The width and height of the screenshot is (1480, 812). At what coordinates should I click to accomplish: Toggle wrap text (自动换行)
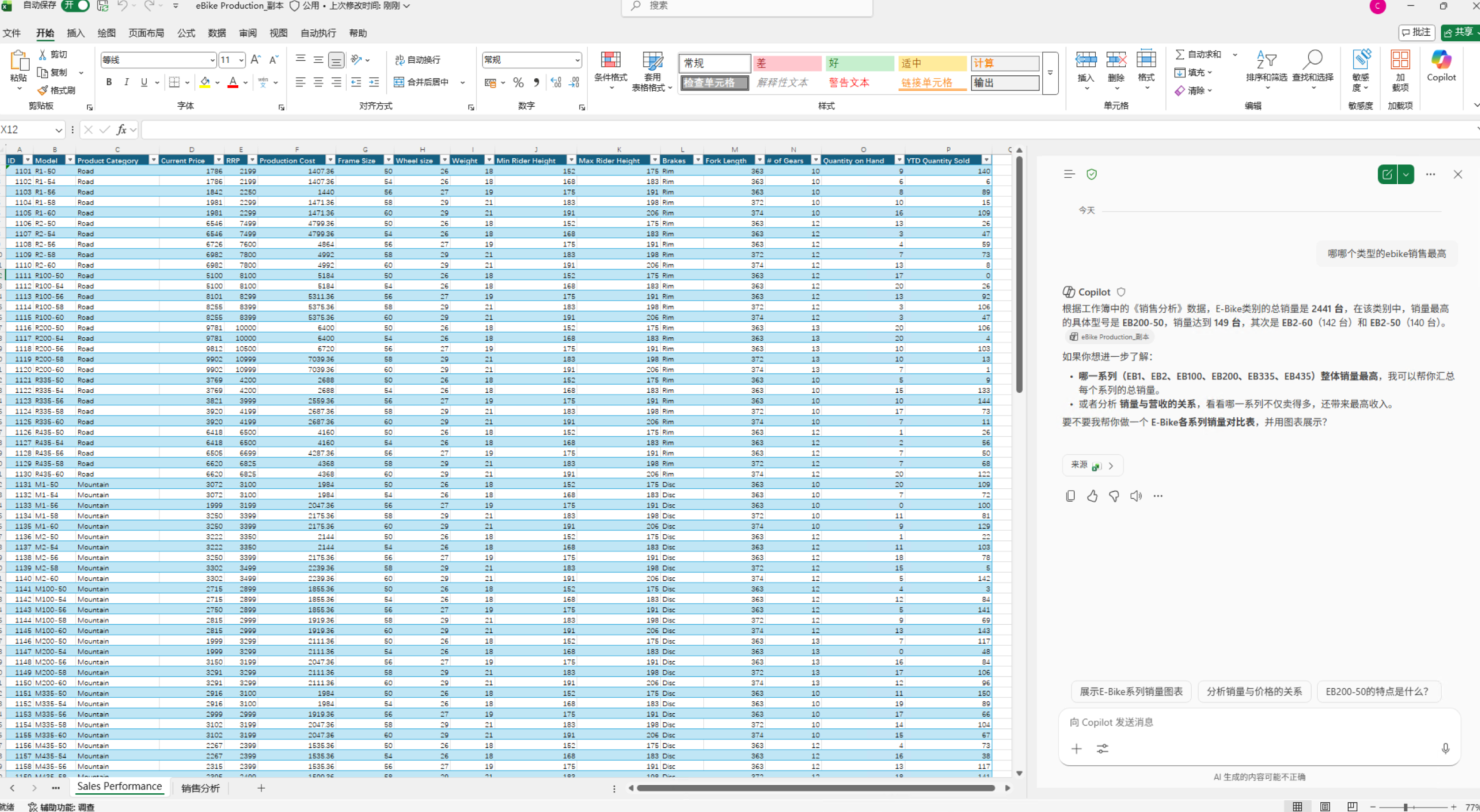tap(417, 60)
